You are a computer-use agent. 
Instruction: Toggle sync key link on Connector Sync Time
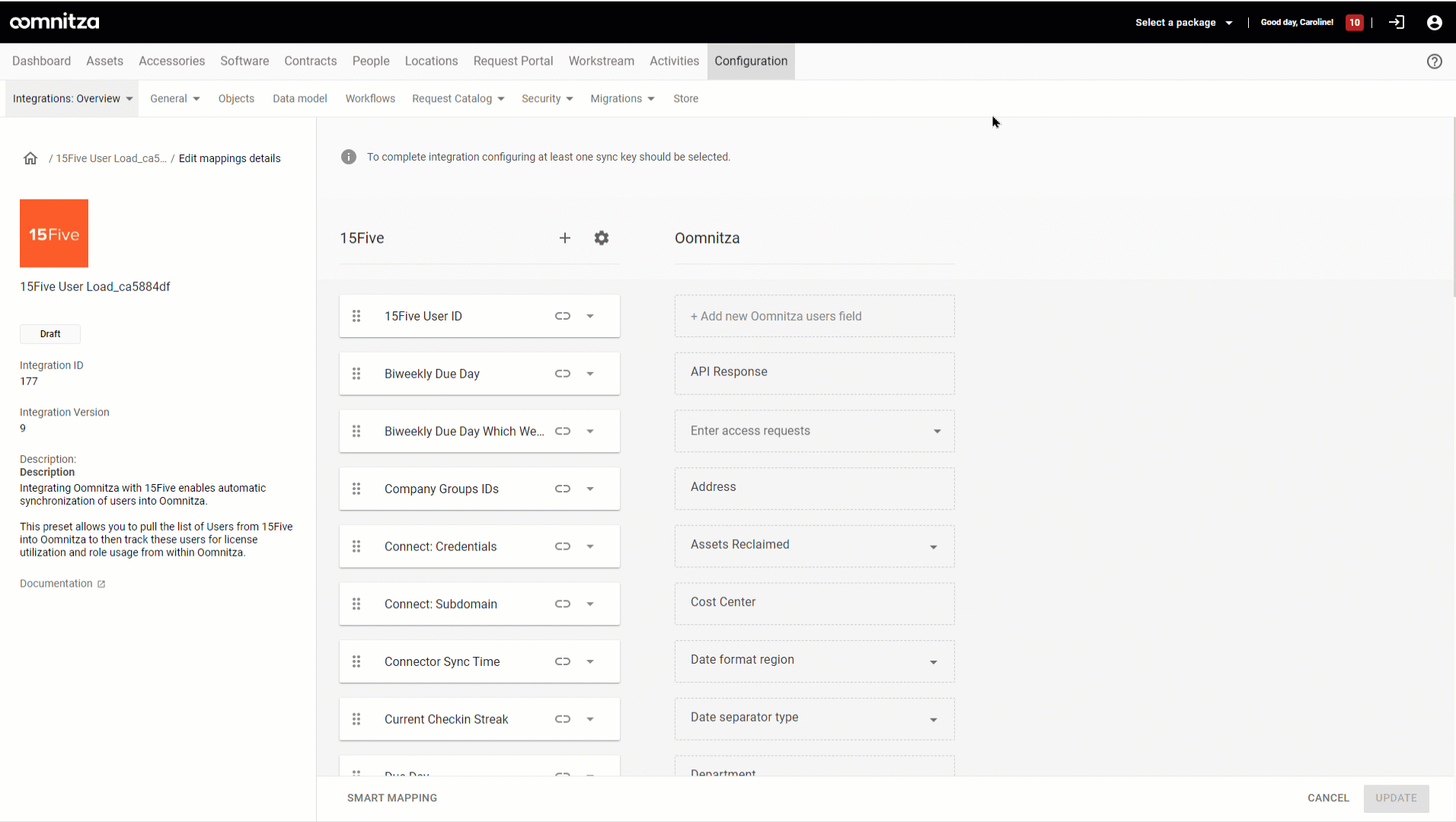click(x=562, y=662)
